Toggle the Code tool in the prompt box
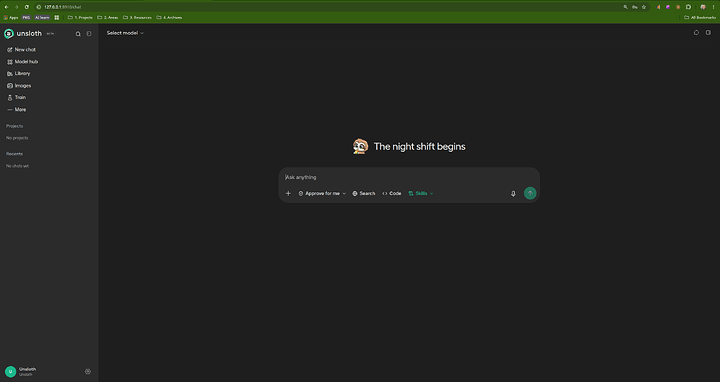The image size is (720, 382). pyautogui.click(x=392, y=193)
